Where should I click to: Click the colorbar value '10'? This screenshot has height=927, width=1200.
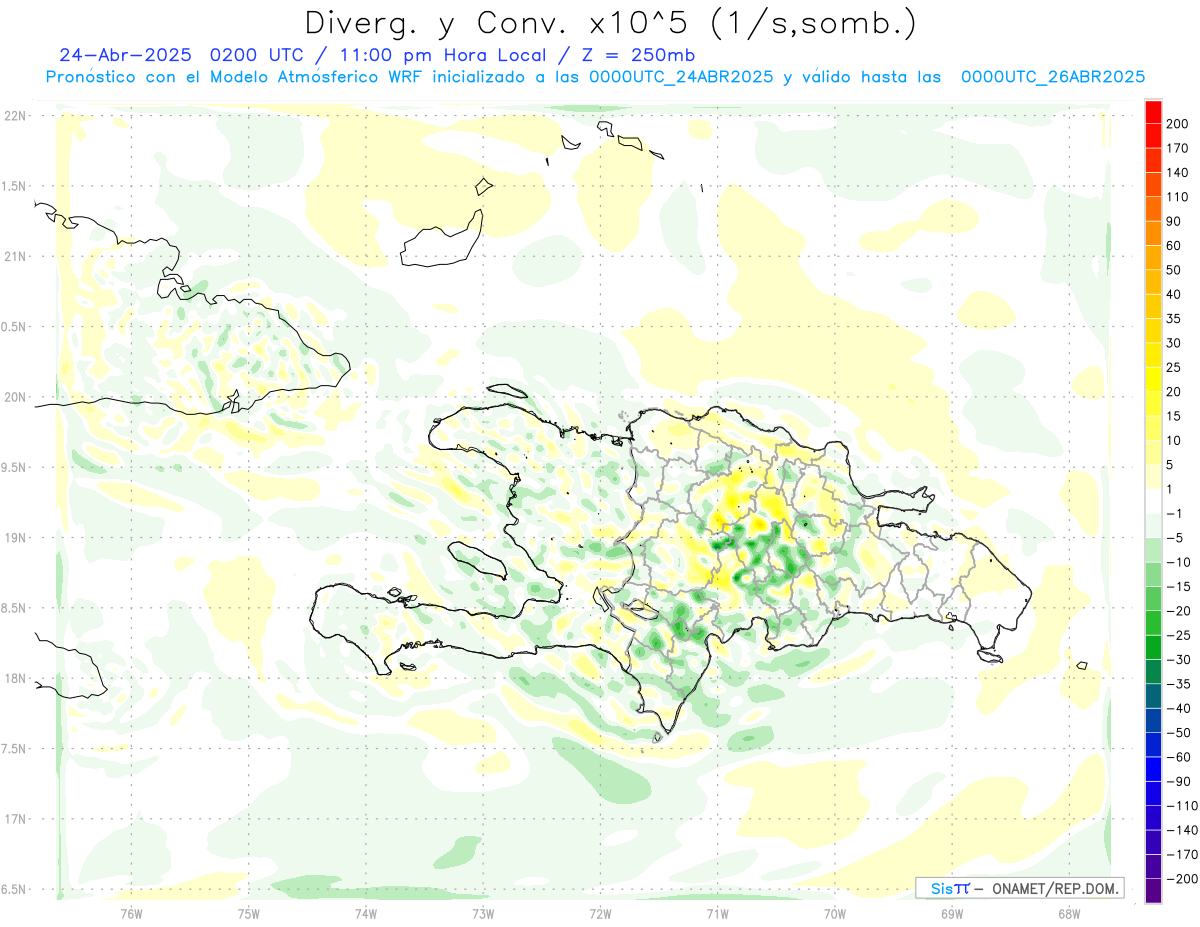1174,440
